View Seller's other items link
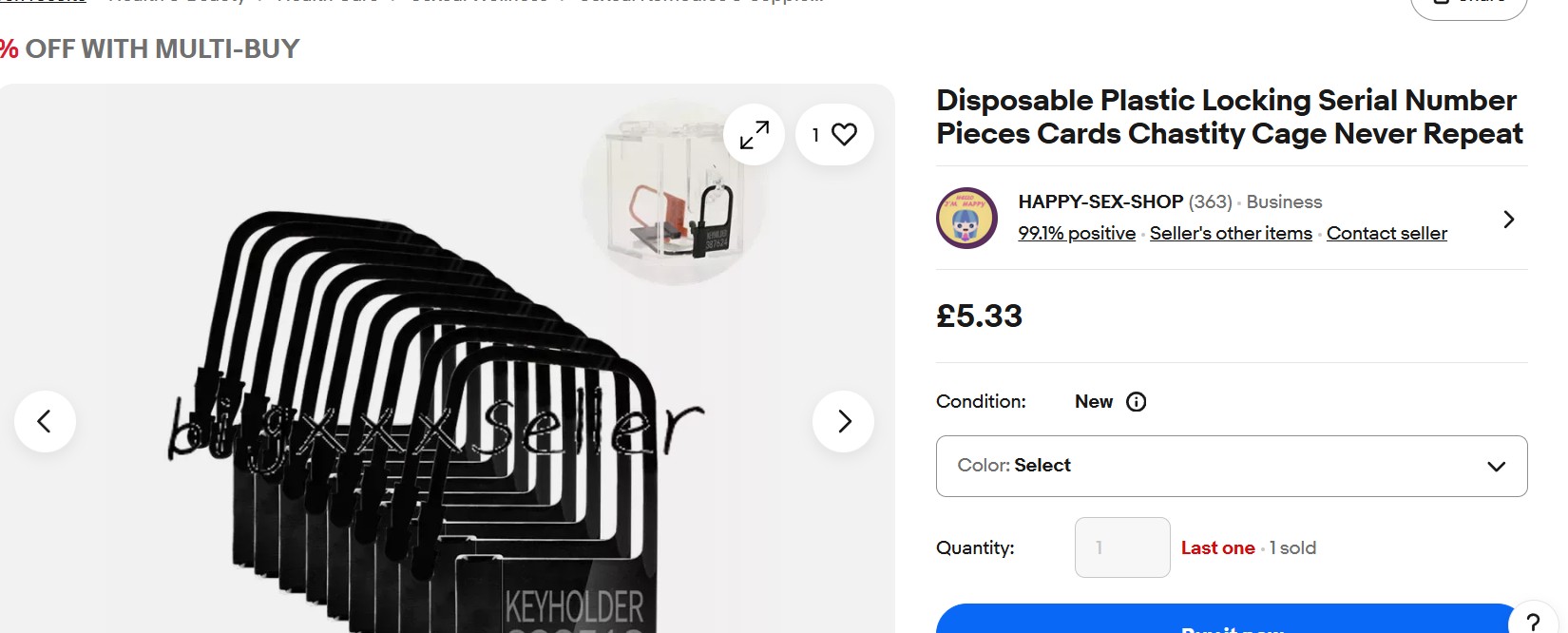 point(1231,234)
